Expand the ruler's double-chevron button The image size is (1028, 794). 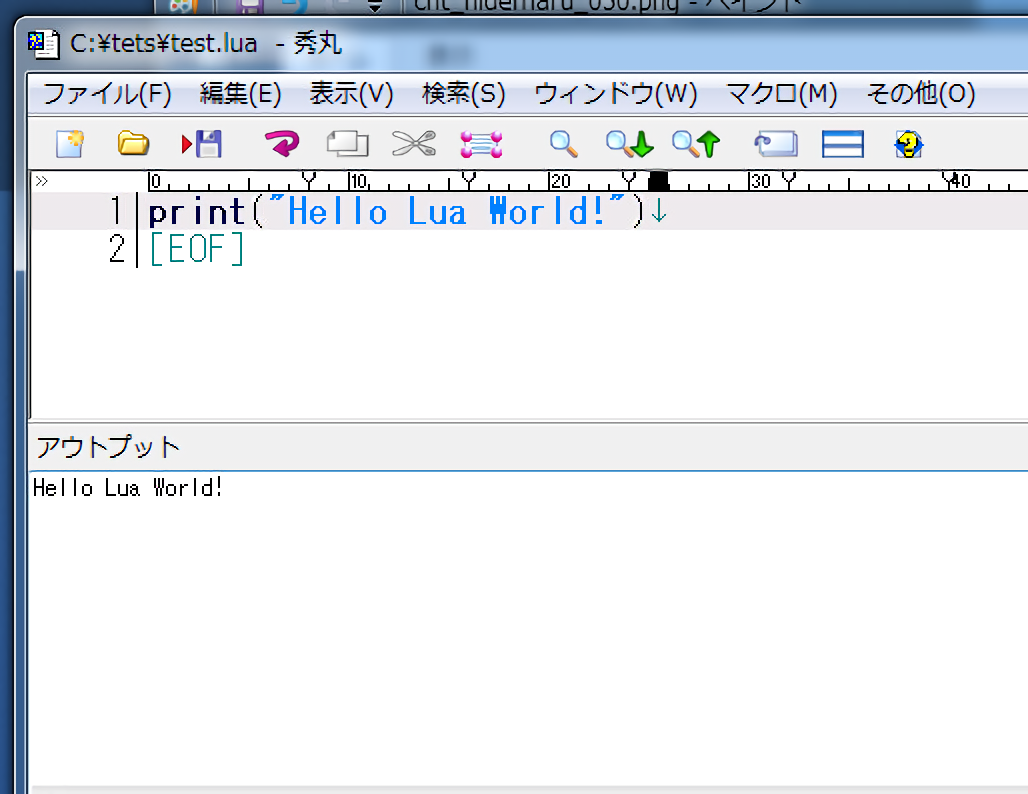coord(42,182)
